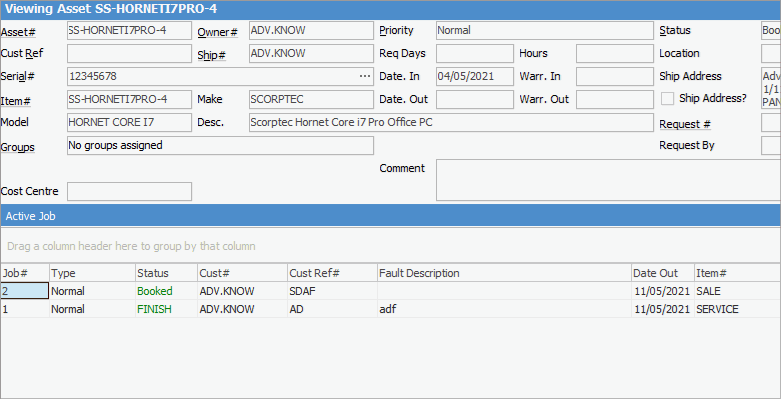Click the Model field HORNET CORE I7
This screenshot has width=781, height=399.
click(129, 122)
